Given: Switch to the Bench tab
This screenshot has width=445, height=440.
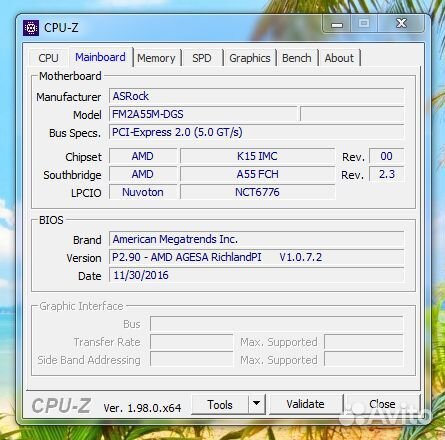Looking at the screenshot, I should coord(297,58).
